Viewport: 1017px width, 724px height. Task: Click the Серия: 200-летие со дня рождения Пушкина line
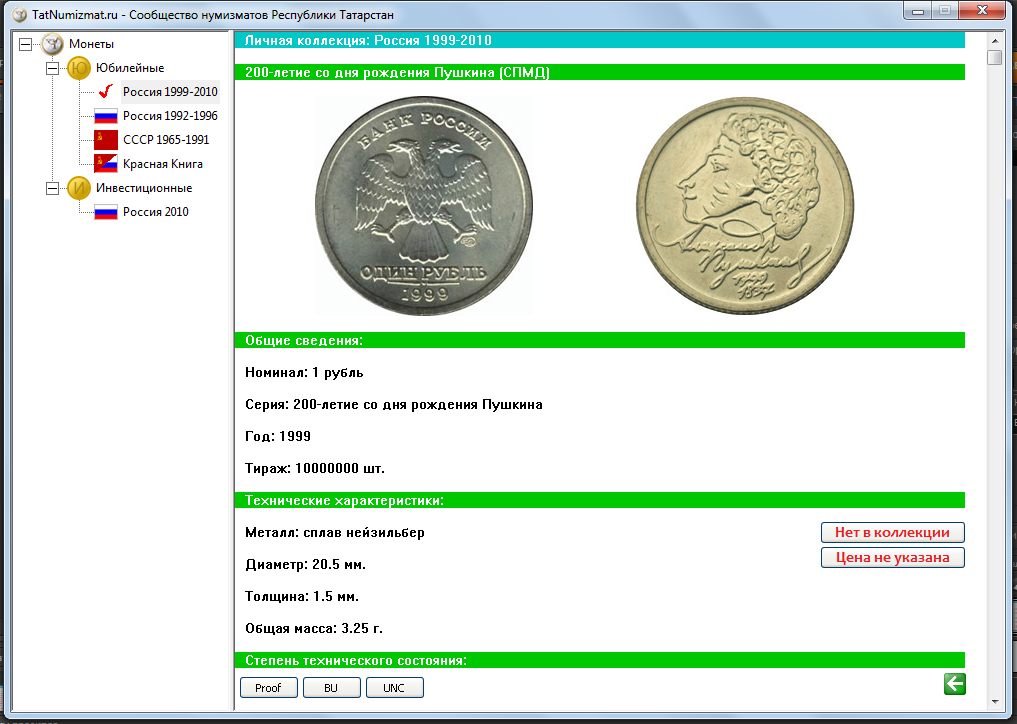pos(394,404)
